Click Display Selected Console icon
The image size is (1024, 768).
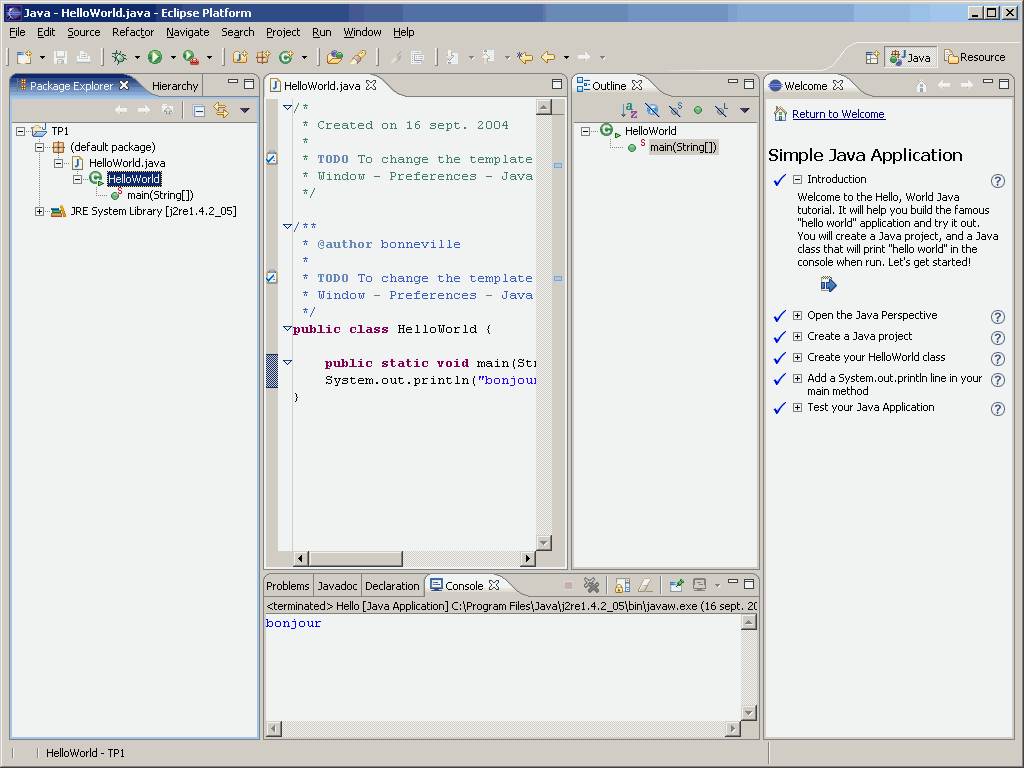click(699, 585)
